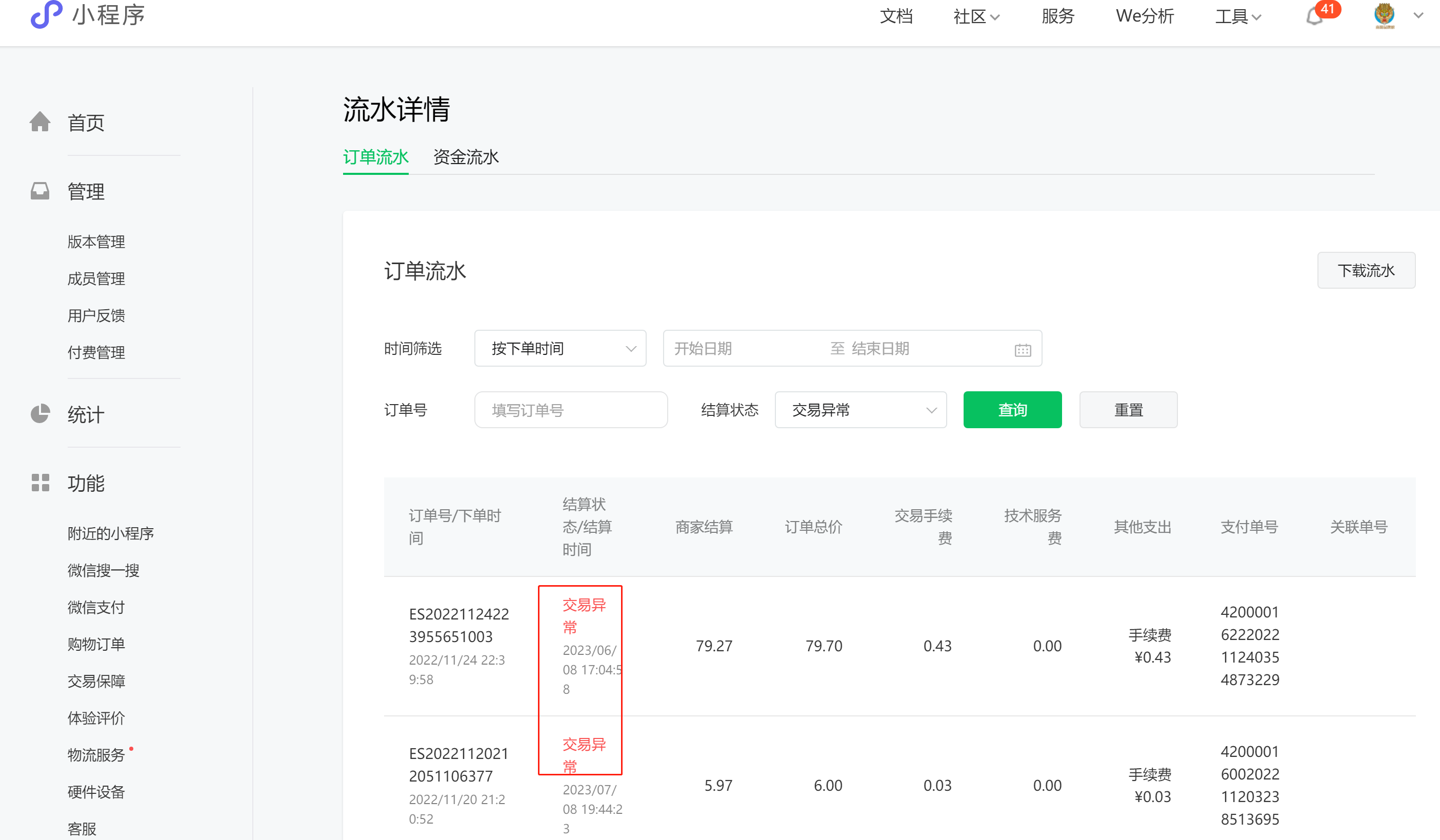Open 微信支付 in the sidebar

96,607
